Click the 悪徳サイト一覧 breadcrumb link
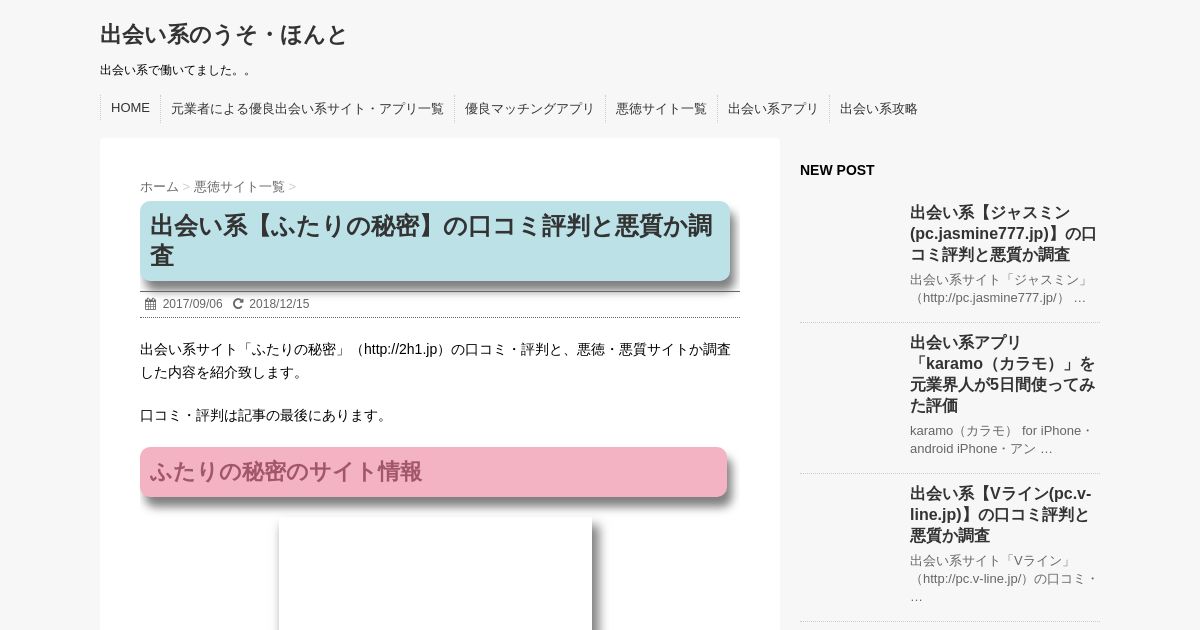This screenshot has width=1200, height=630. pos(239,187)
